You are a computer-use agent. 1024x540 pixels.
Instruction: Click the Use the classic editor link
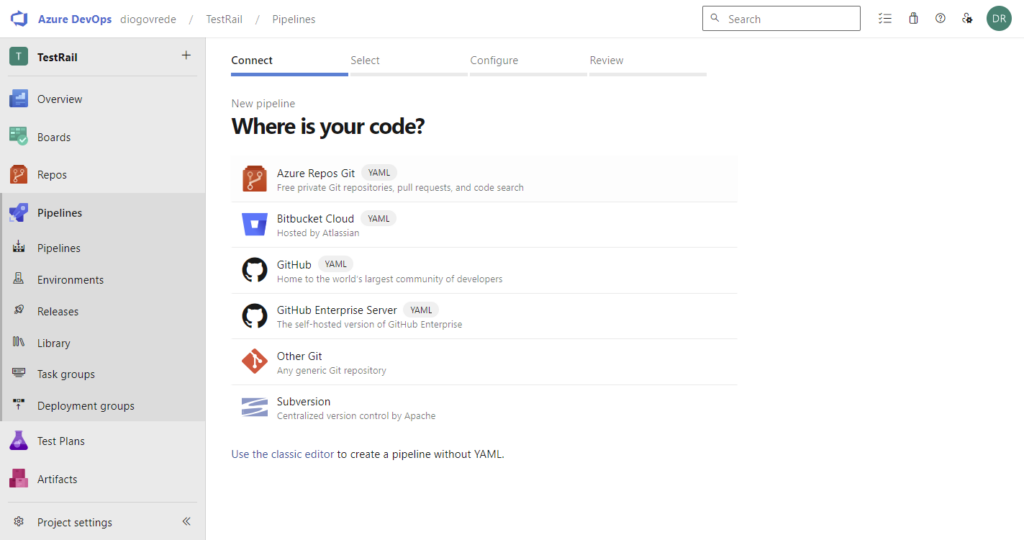[x=282, y=454]
